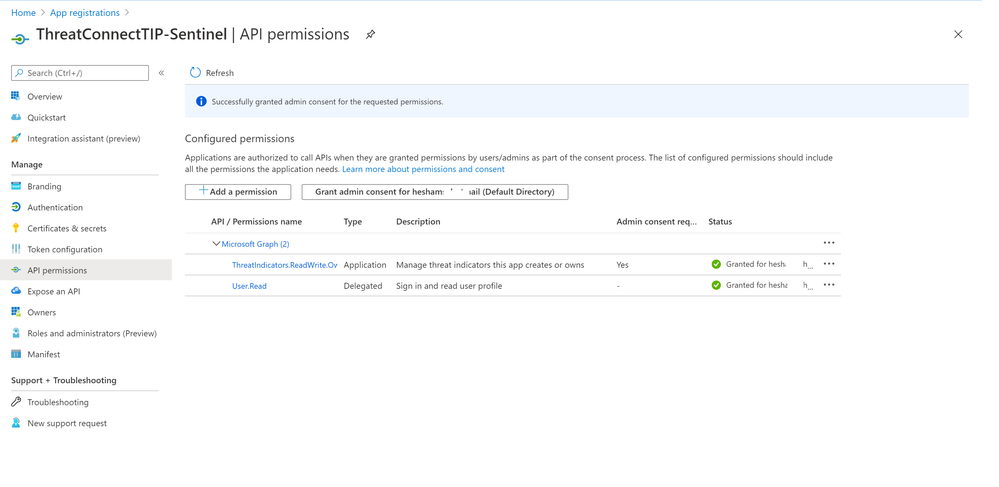Click the info icon in the consent banner
999x487 pixels.
[201, 101]
